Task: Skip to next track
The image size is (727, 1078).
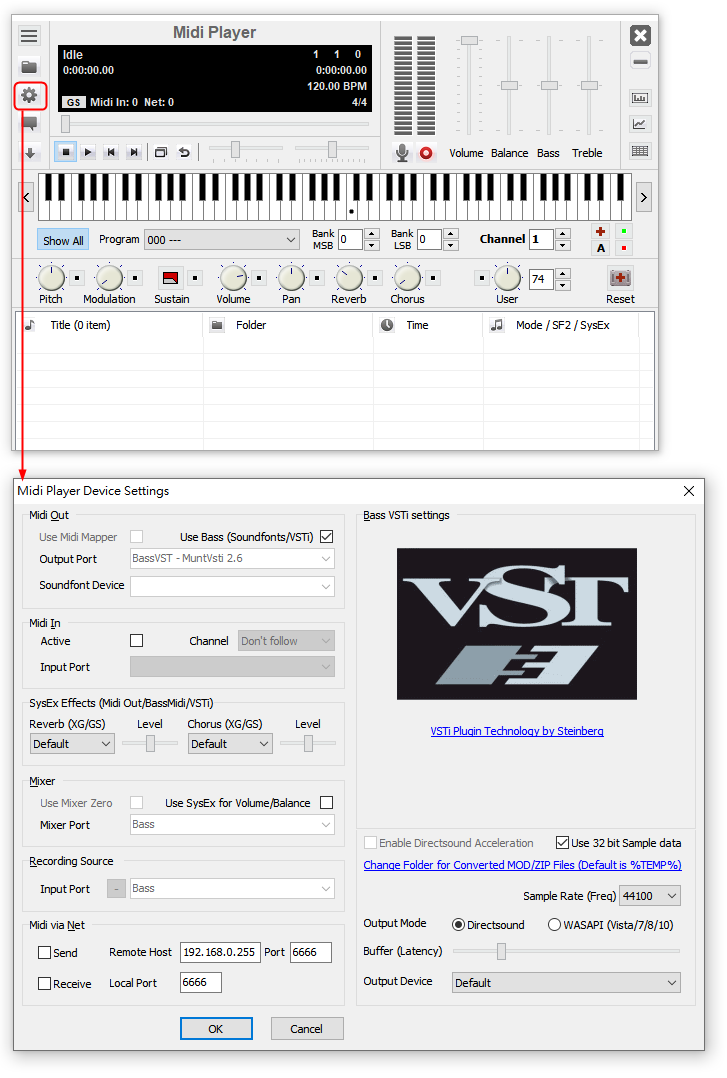Action: 134,152
